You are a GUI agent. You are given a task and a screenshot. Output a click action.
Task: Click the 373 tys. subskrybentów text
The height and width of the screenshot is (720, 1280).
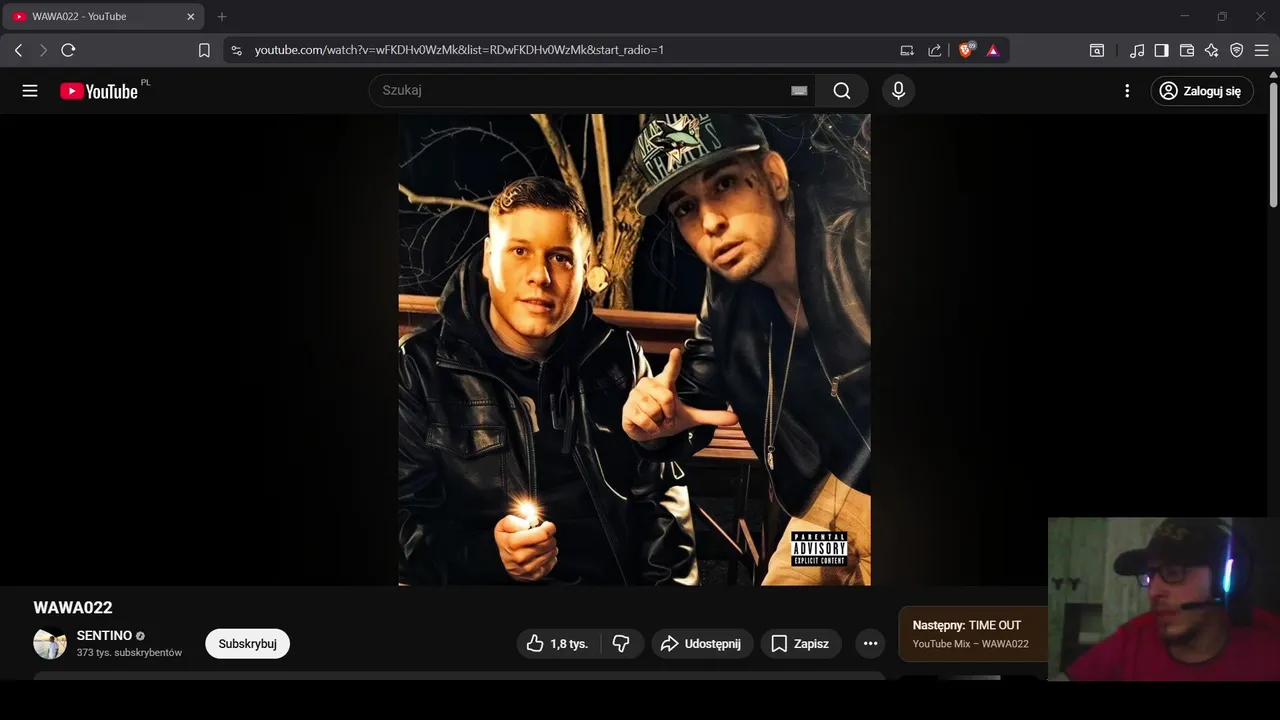pyautogui.click(x=129, y=653)
